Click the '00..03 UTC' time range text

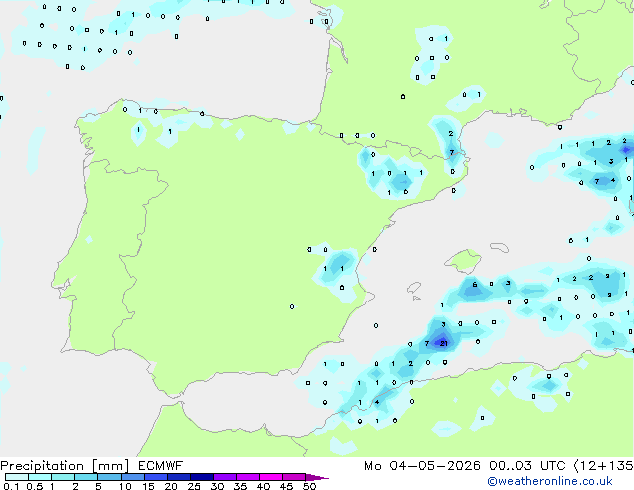tap(527, 466)
